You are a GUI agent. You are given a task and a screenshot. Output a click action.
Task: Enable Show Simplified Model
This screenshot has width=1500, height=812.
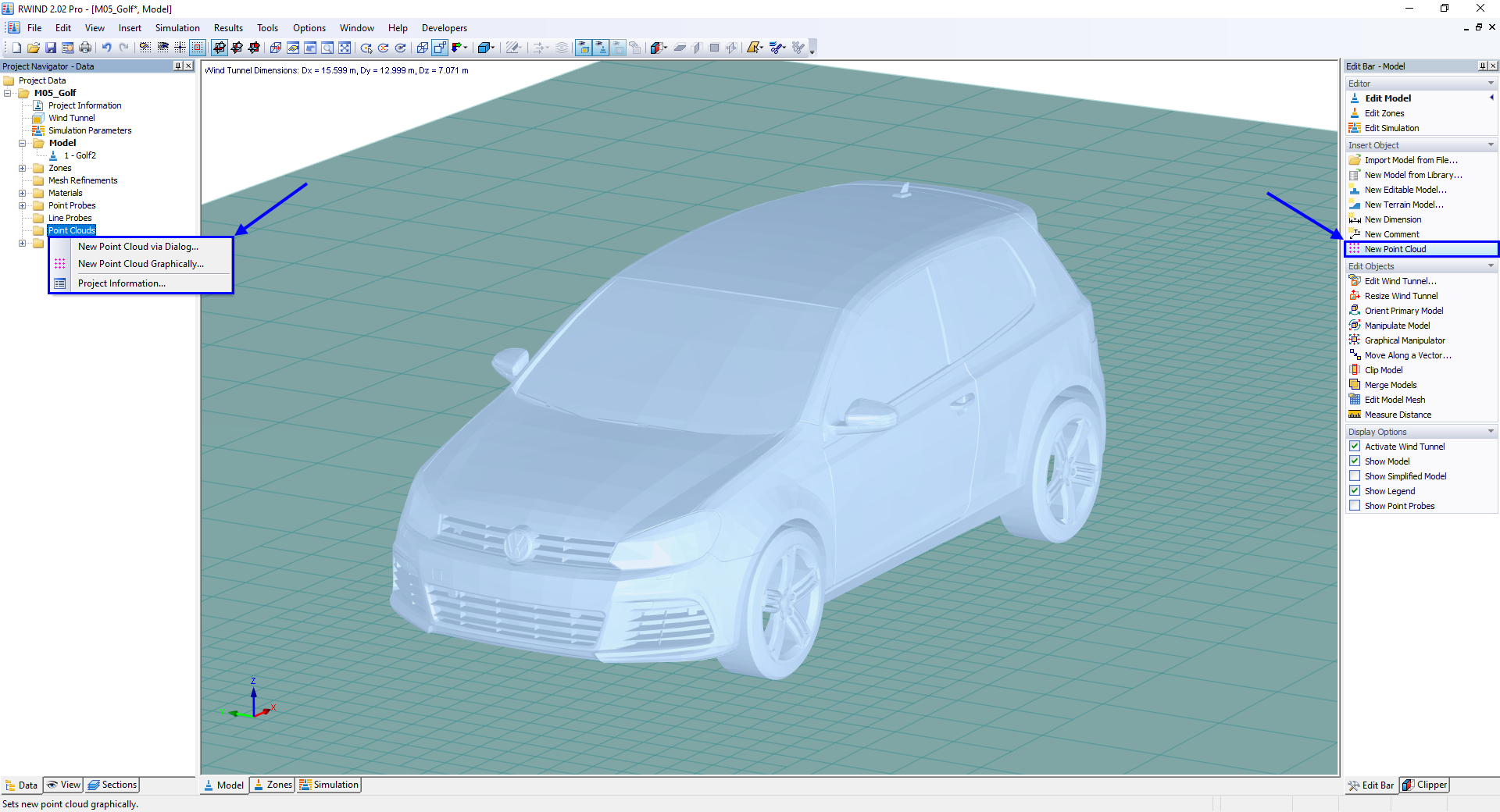point(1355,475)
